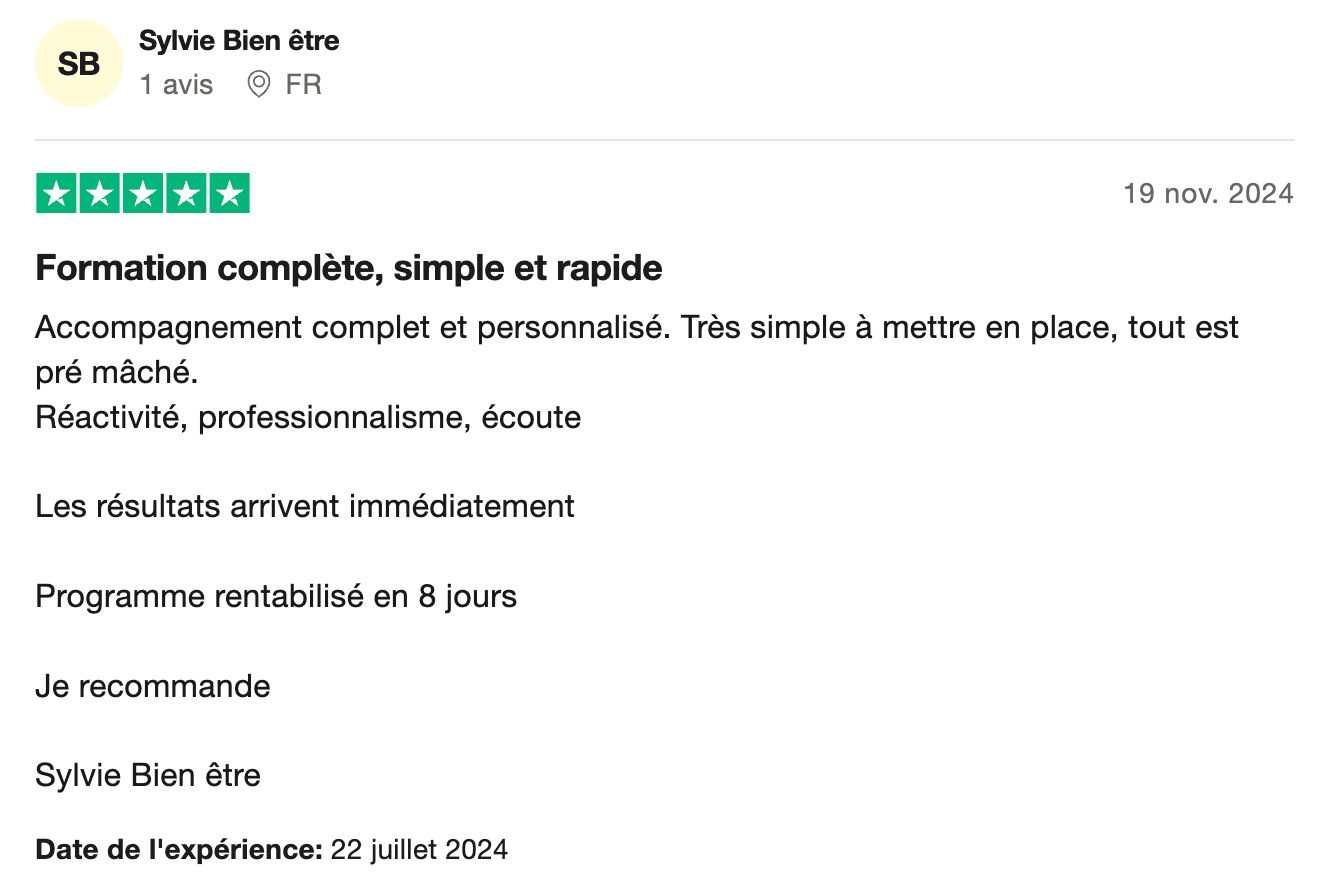Image resolution: width=1330 pixels, height=884 pixels.
Task: Click the fifth green rating star
Action: click(229, 194)
